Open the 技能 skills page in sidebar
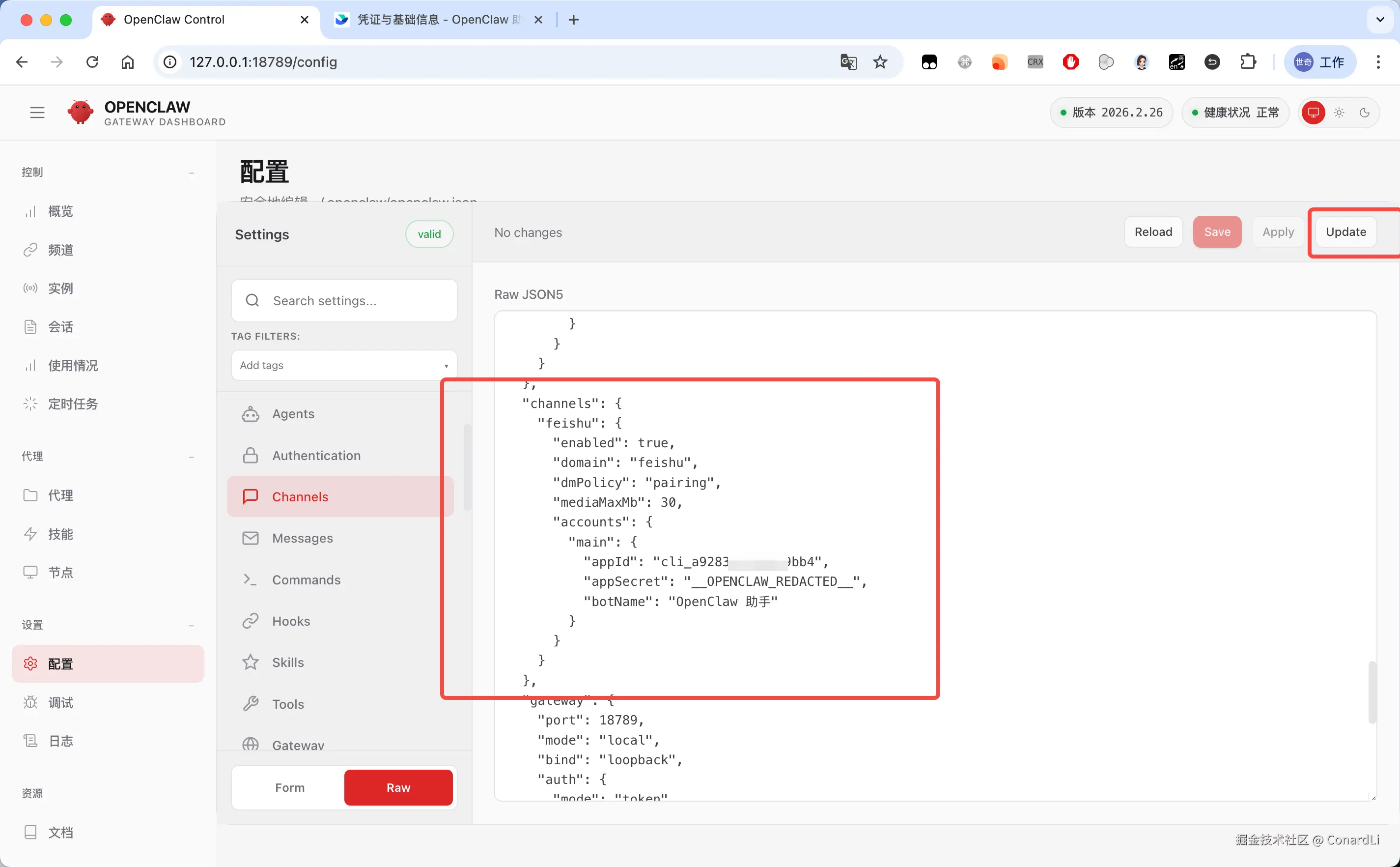 tap(60, 534)
